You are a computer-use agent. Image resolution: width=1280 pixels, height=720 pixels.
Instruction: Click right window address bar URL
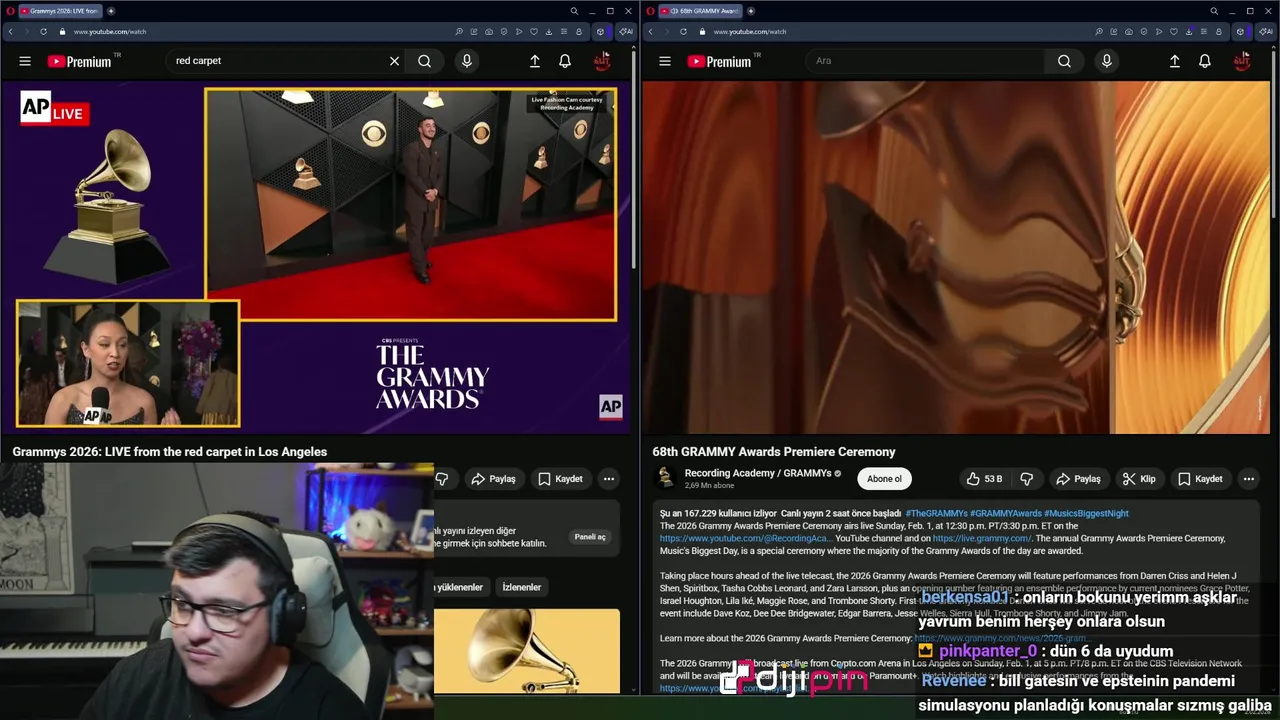[750, 31]
